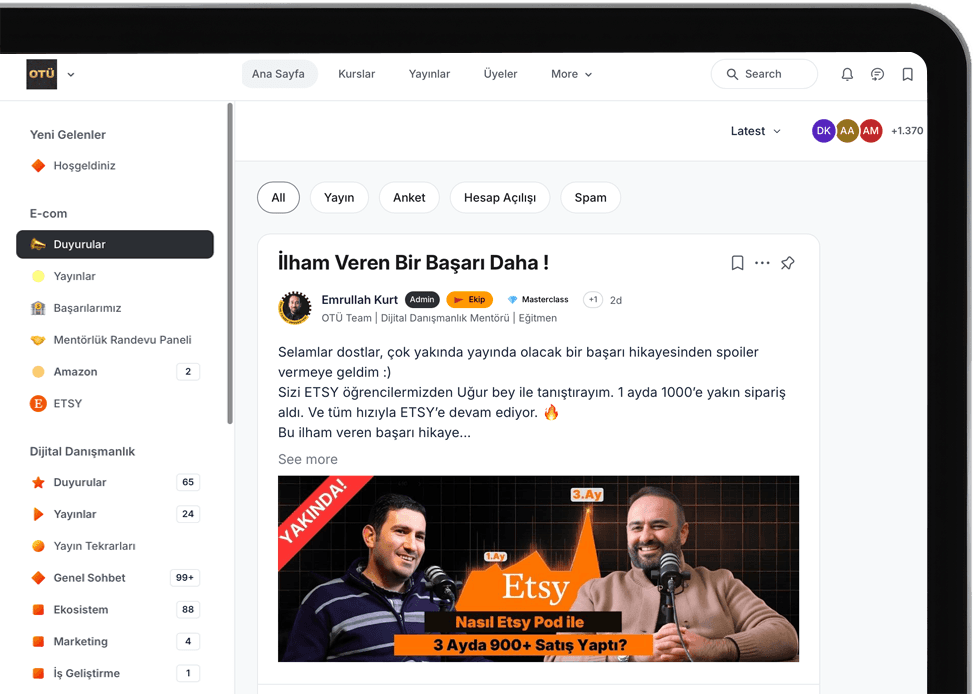Filter posts by Anket
The height and width of the screenshot is (694, 973).
click(409, 197)
